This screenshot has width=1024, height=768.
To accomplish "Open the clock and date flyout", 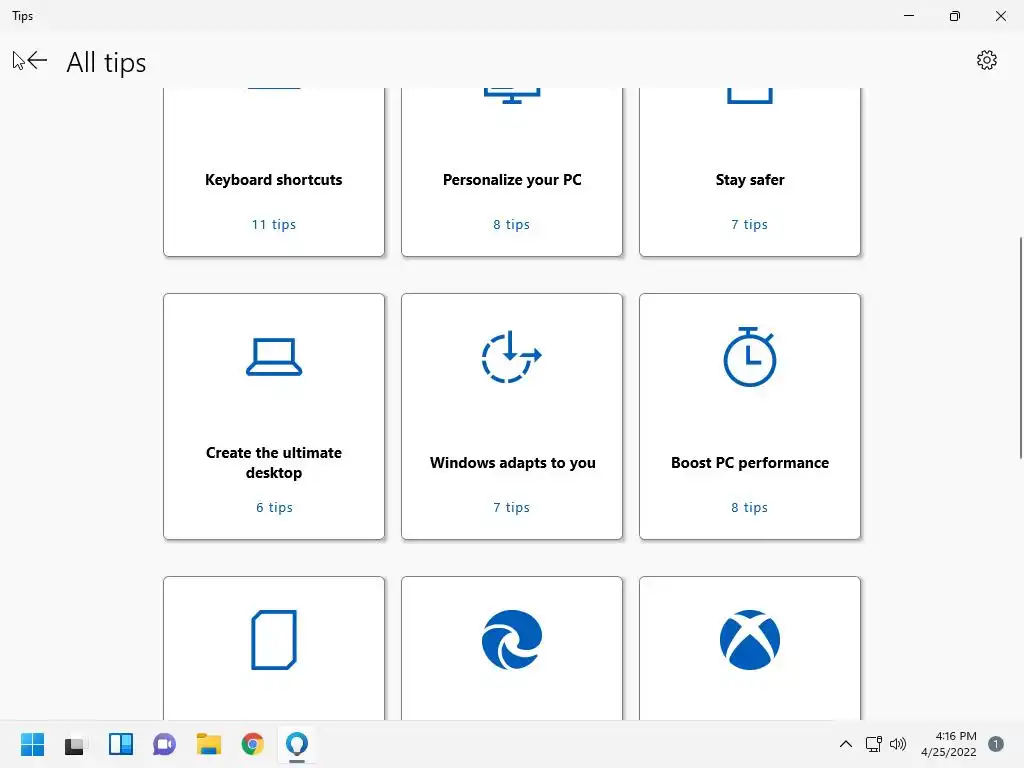I will click(949, 744).
